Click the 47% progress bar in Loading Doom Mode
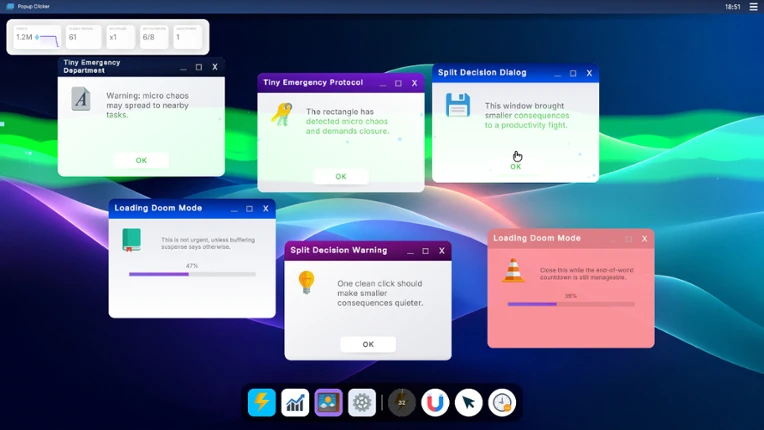764x430 pixels. [x=192, y=274]
